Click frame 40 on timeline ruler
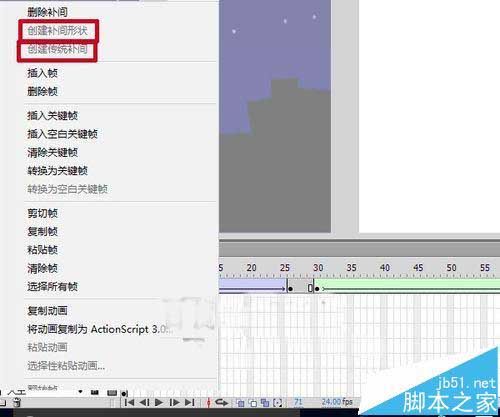The height and width of the screenshot is (417, 500). pyautogui.click(x=385, y=268)
